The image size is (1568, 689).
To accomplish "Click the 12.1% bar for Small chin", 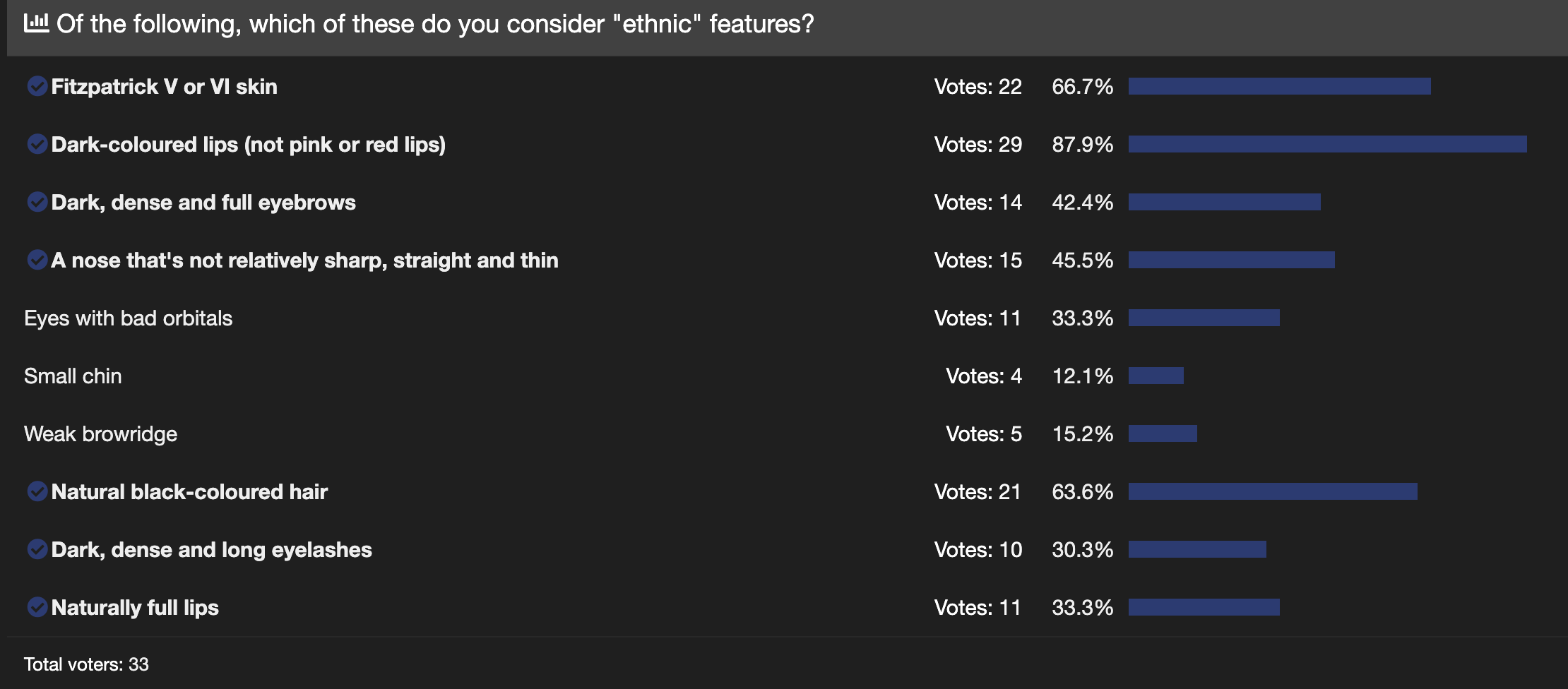I will [x=1156, y=376].
